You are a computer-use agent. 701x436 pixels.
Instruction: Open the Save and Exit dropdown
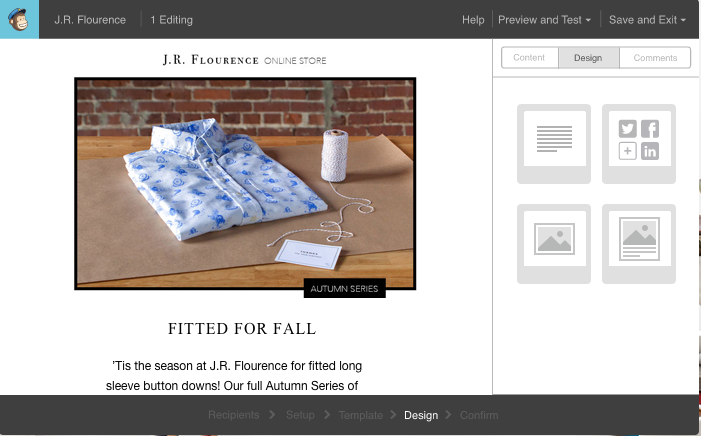(647, 20)
